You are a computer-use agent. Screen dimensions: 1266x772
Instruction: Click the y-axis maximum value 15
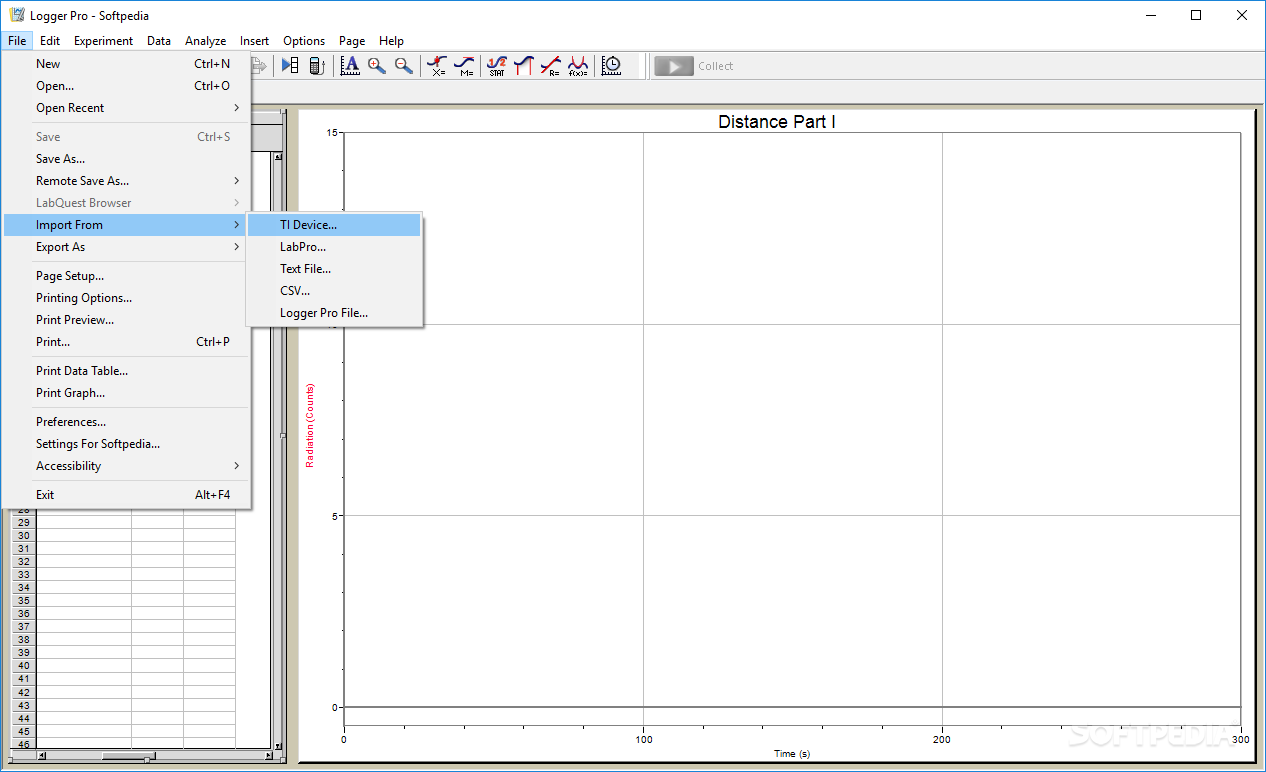click(x=333, y=132)
